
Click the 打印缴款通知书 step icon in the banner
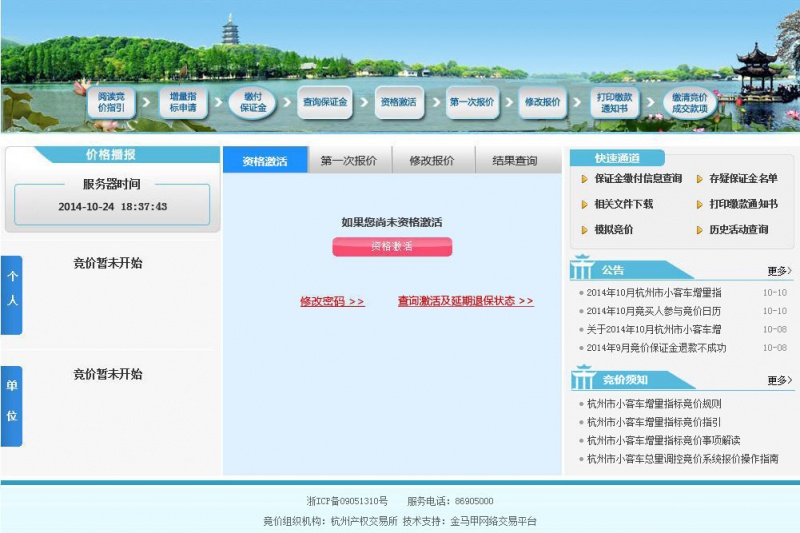click(614, 102)
